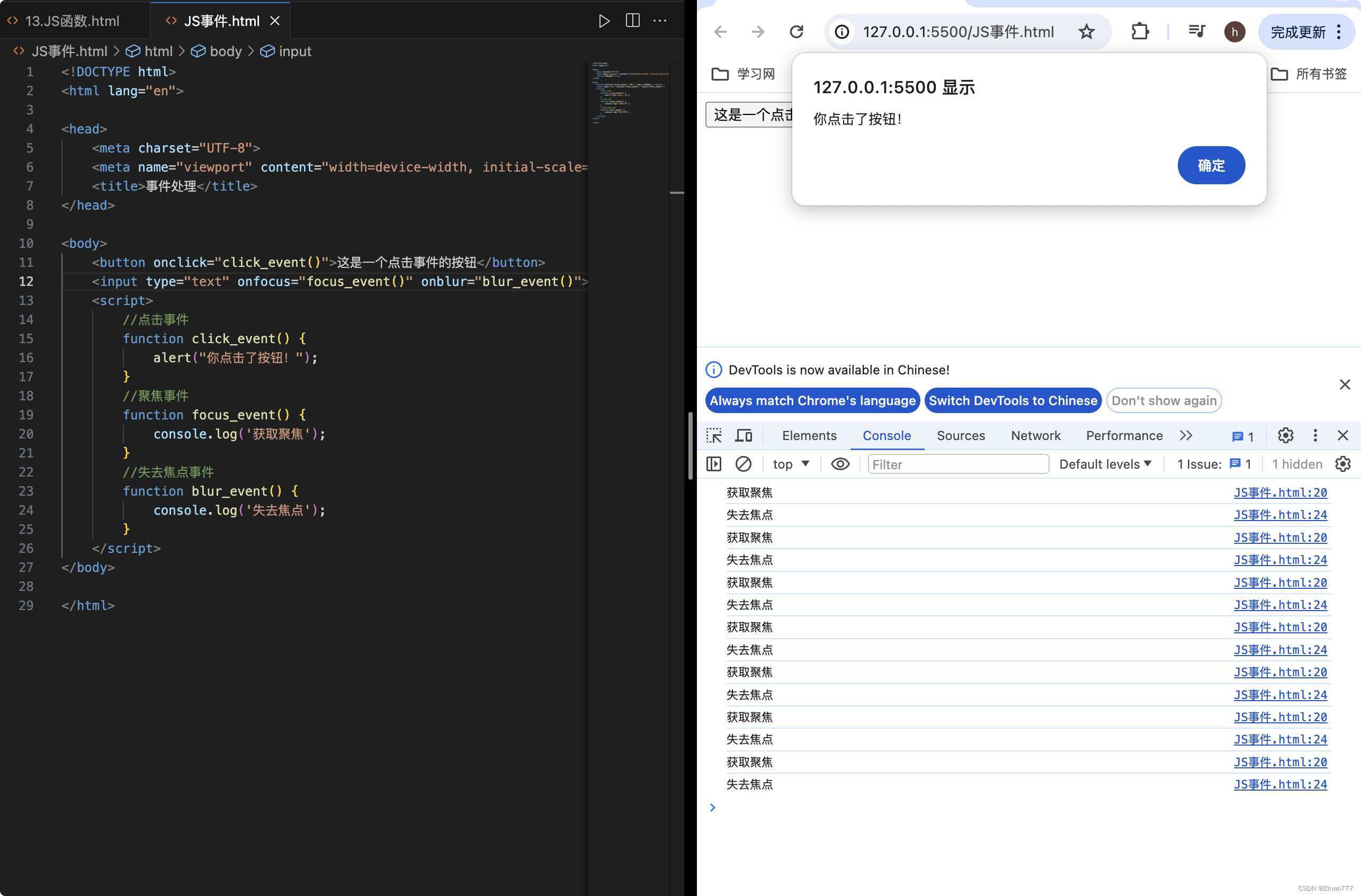Toggle the device toolbar in DevTools
This screenshot has width=1361, height=896.
[x=744, y=435]
